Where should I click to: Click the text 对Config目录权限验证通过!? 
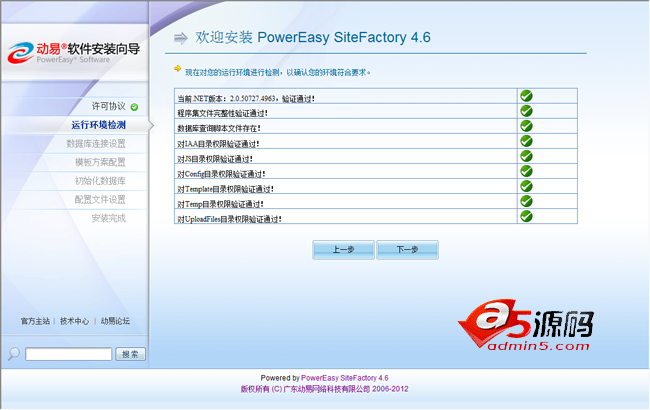click(x=221, y=174)
